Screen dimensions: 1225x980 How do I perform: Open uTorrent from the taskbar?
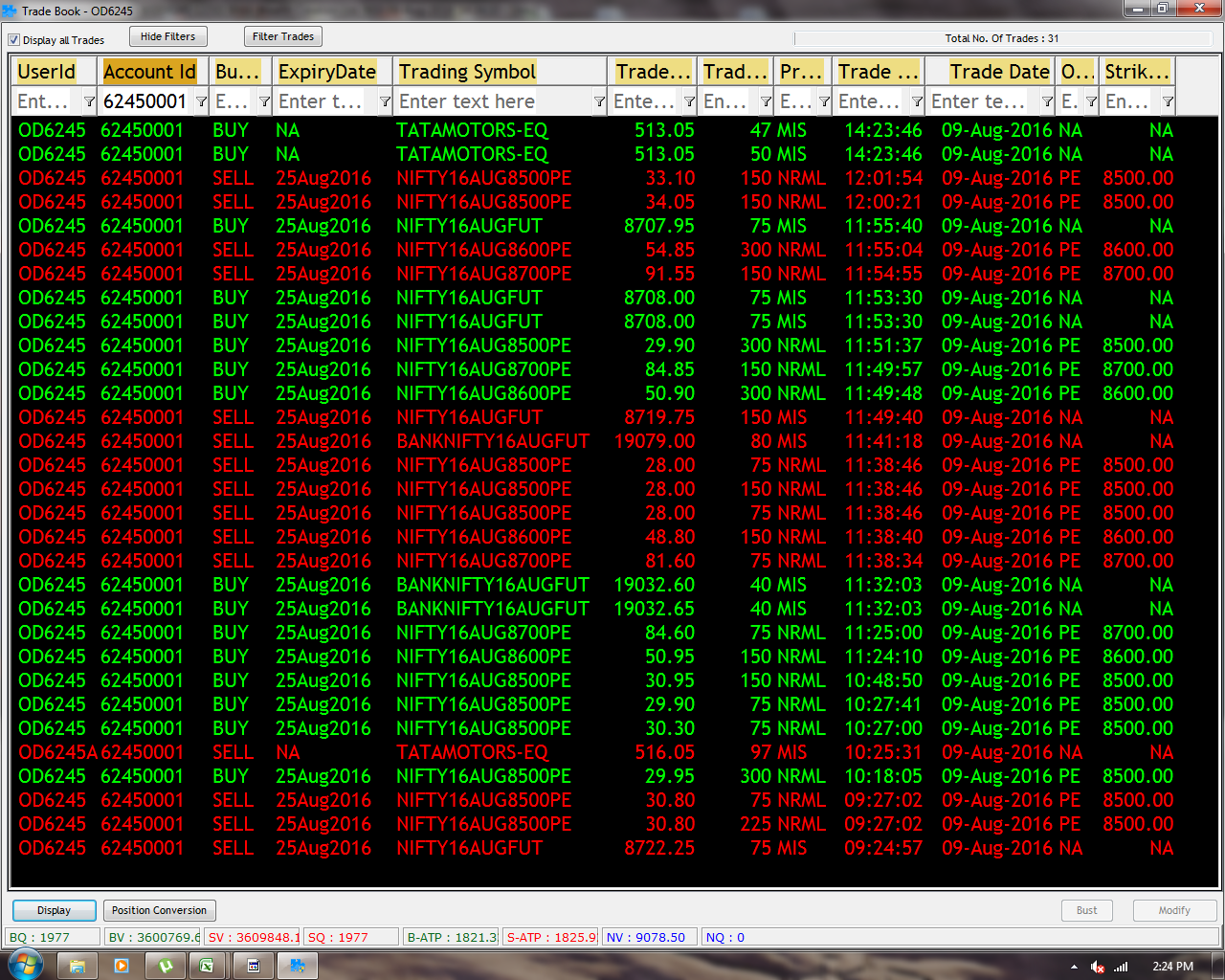click(165, 966)
